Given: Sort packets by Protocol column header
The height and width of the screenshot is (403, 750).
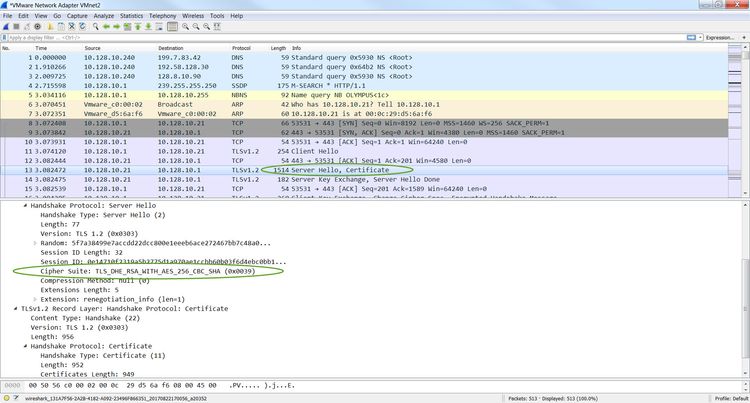Looking at the screenshot, I should (x=241, y=48).
